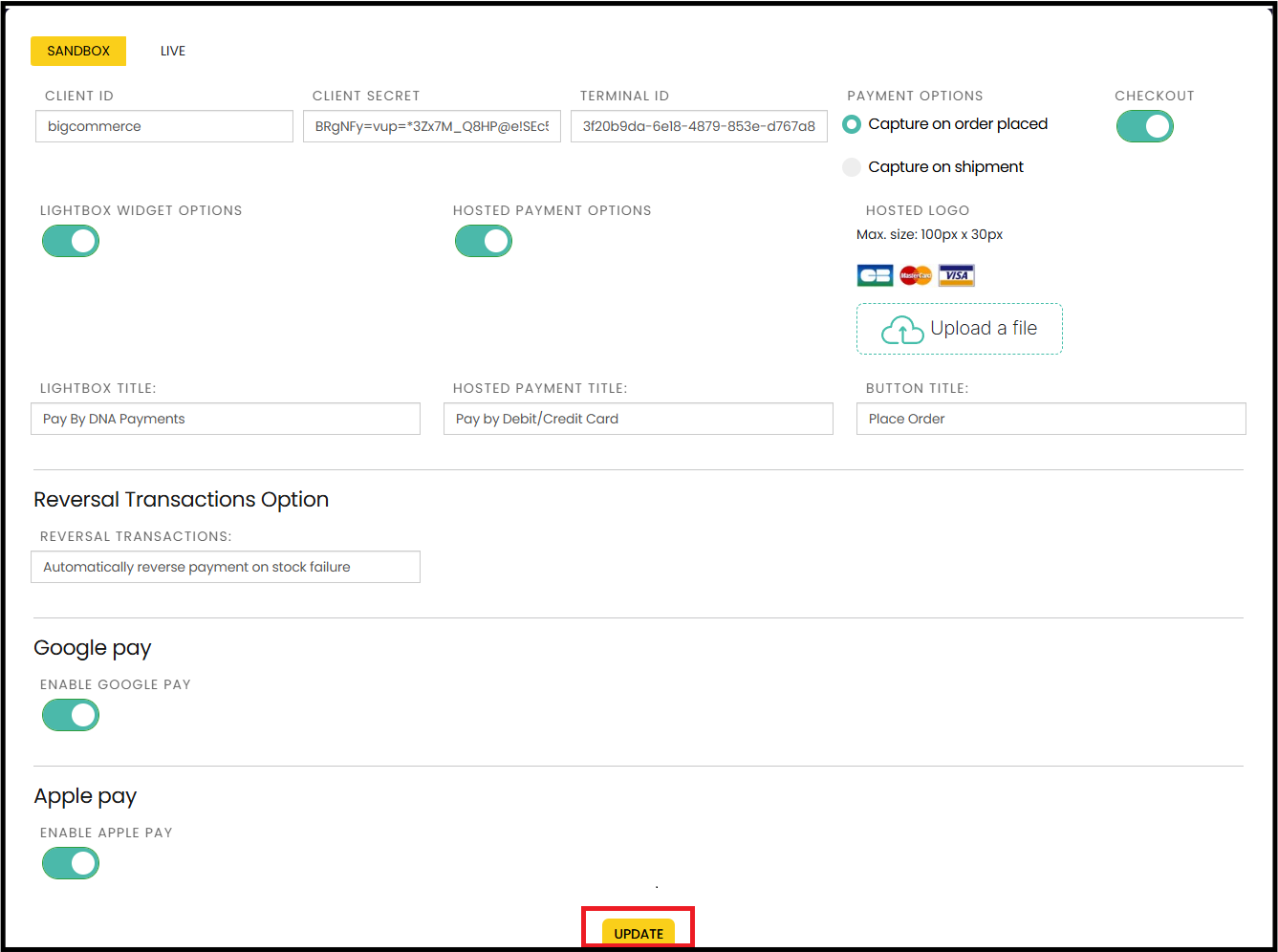Switch to the Sandbox tab

[78, 51]
